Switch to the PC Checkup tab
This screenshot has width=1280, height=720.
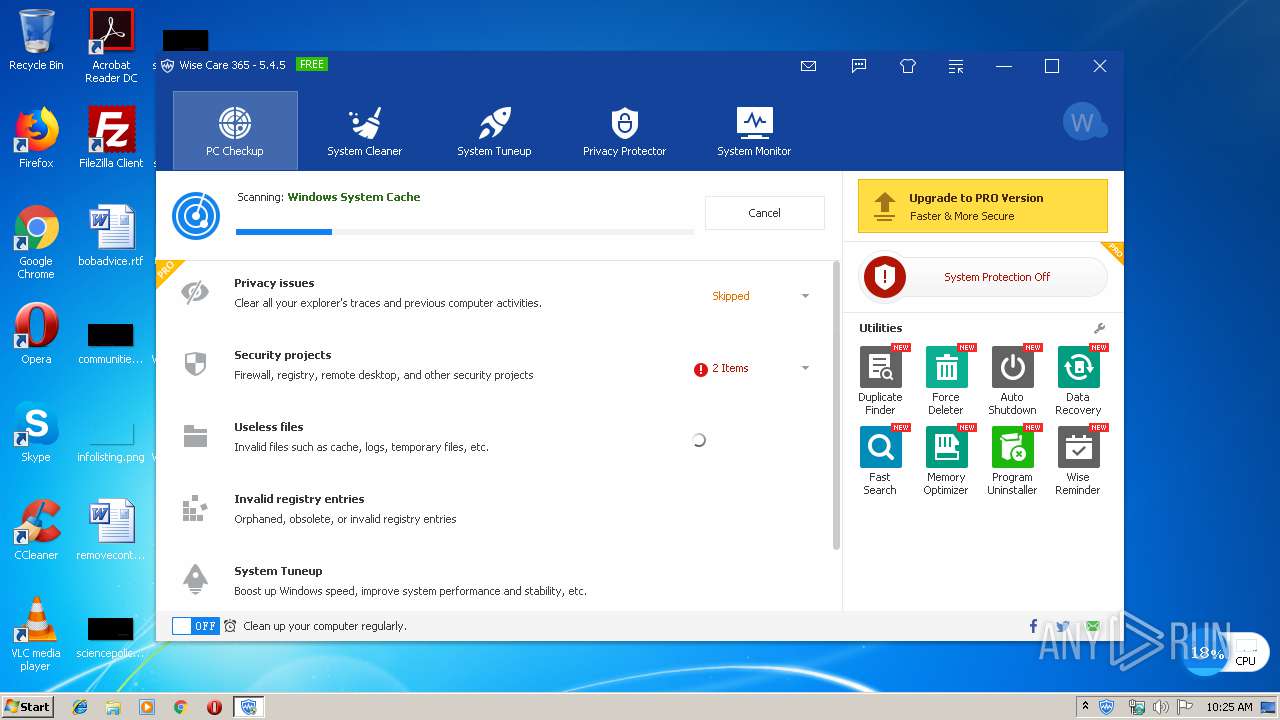[235, 130]
